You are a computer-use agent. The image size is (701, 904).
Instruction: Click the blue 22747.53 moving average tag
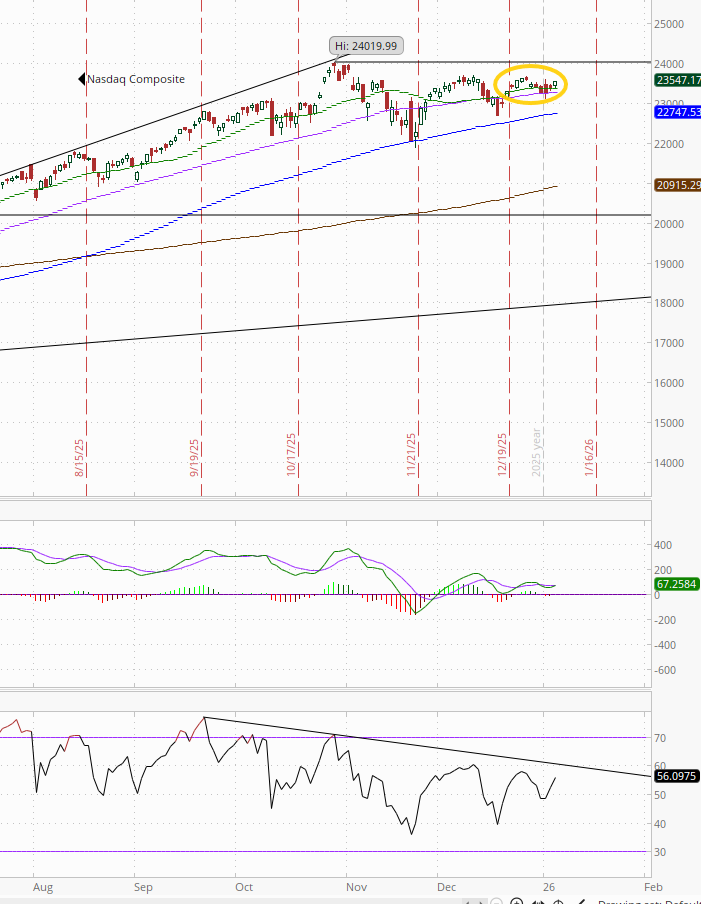(x=678, y=112)
